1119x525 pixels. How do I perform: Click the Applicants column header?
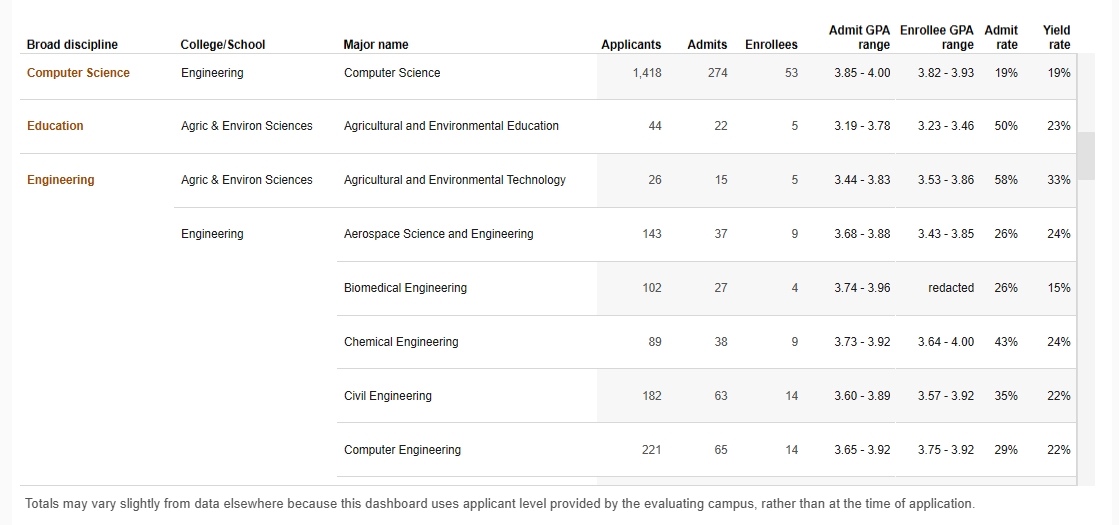pos(631,45)
